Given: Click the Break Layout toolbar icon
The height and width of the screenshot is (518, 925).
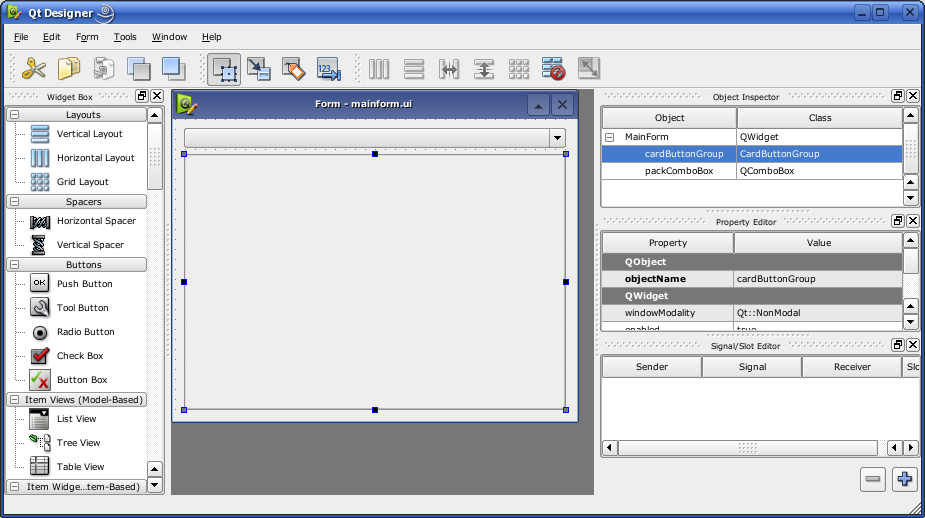Looking at the screenshot, I should pyautogui.click(x=553, y=69).
